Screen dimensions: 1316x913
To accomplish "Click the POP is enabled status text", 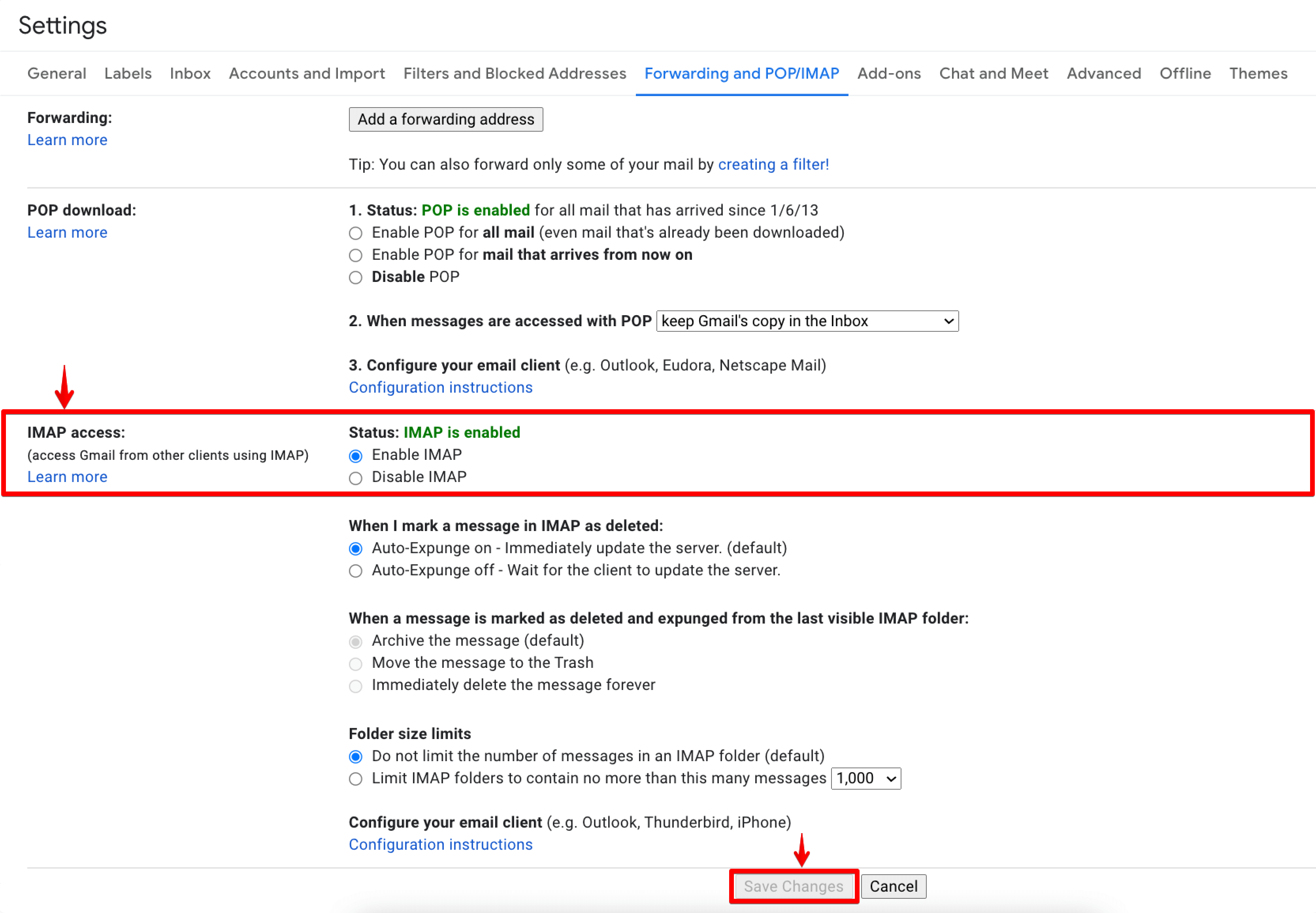I will pos(476,210).
